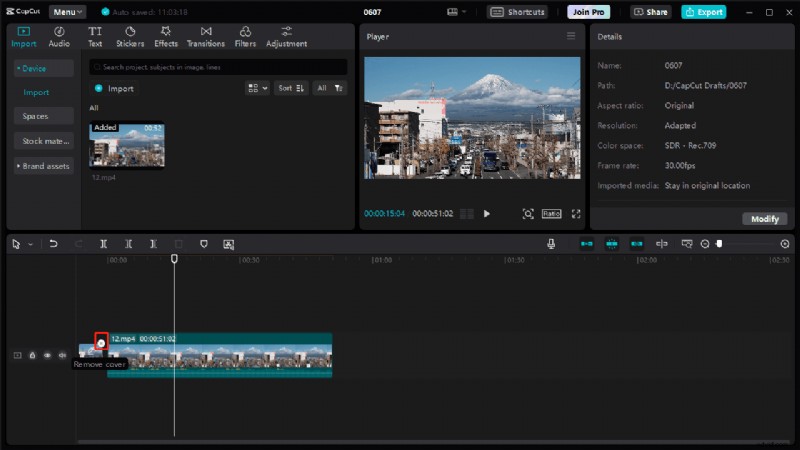Image resolution: width=800 pixels, height=450 pixels.
Task: Click the Modify button in Details
Action: point(764,219)
